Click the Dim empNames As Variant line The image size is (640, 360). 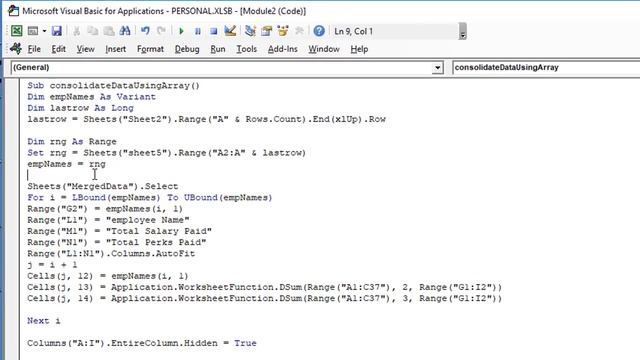(x=91, y=97)
